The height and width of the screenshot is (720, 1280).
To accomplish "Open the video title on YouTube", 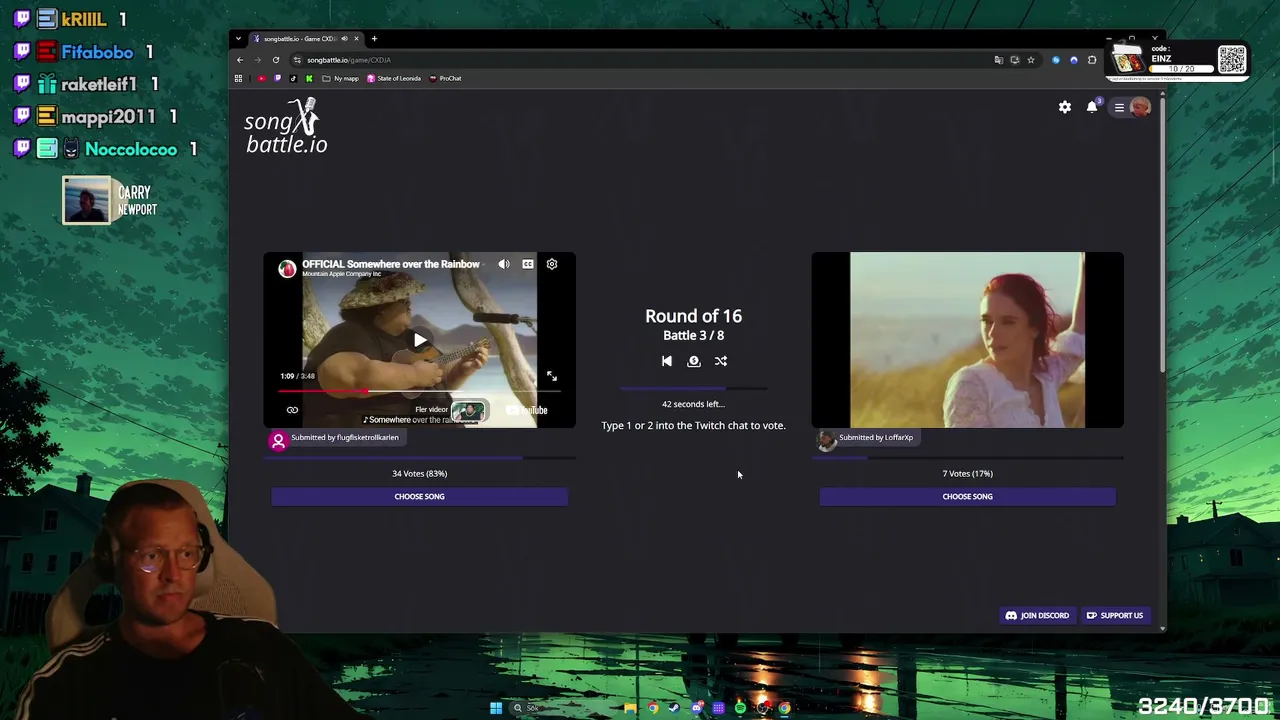I will (x=391, y=264).
